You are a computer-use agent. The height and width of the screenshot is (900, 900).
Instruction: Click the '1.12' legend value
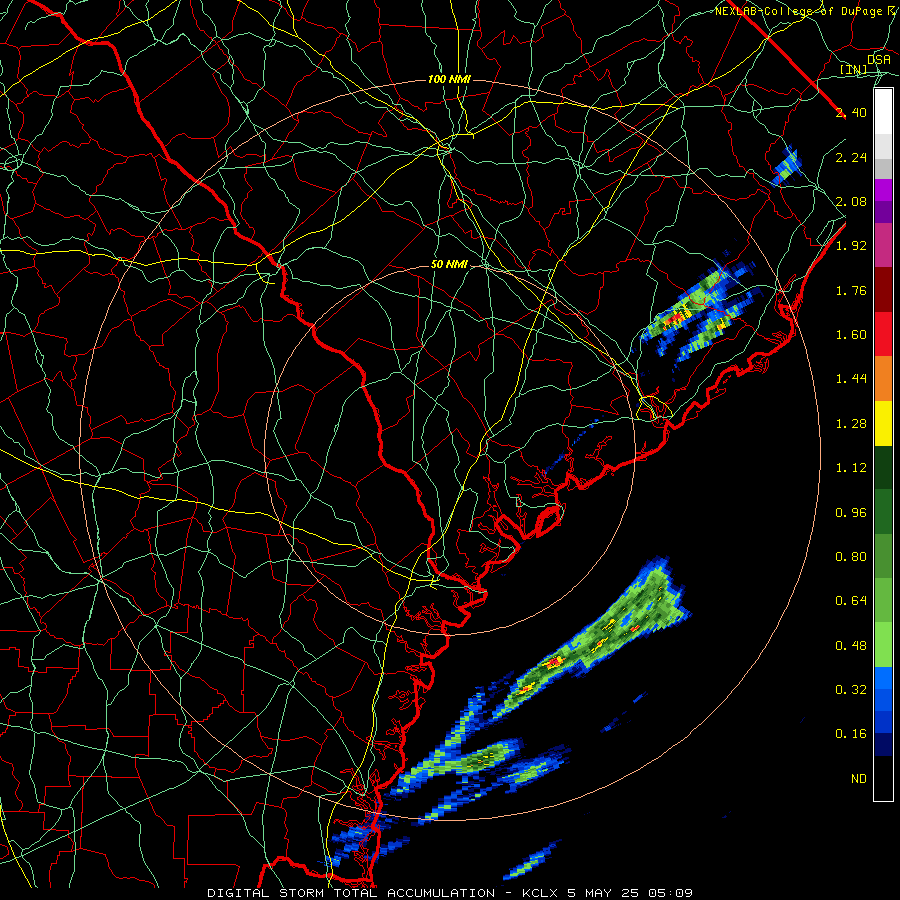coord(851,468)
